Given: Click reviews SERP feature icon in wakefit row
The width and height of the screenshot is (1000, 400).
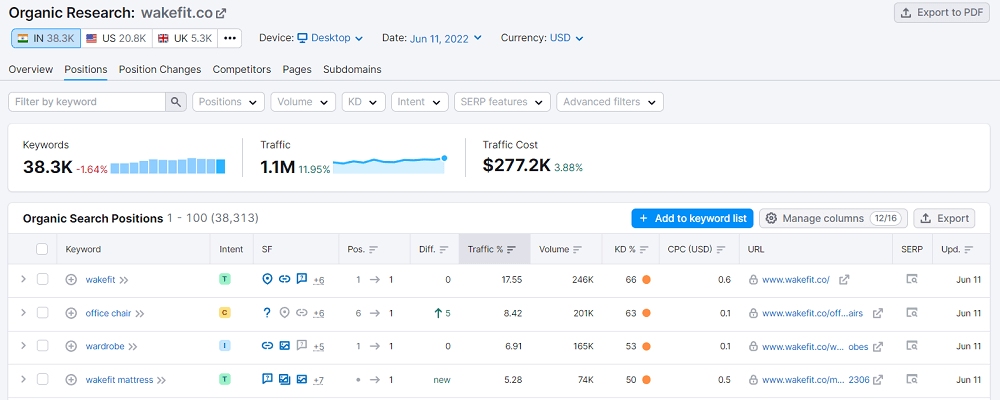Looking at the screenshot, I should (x=302, y=279).
